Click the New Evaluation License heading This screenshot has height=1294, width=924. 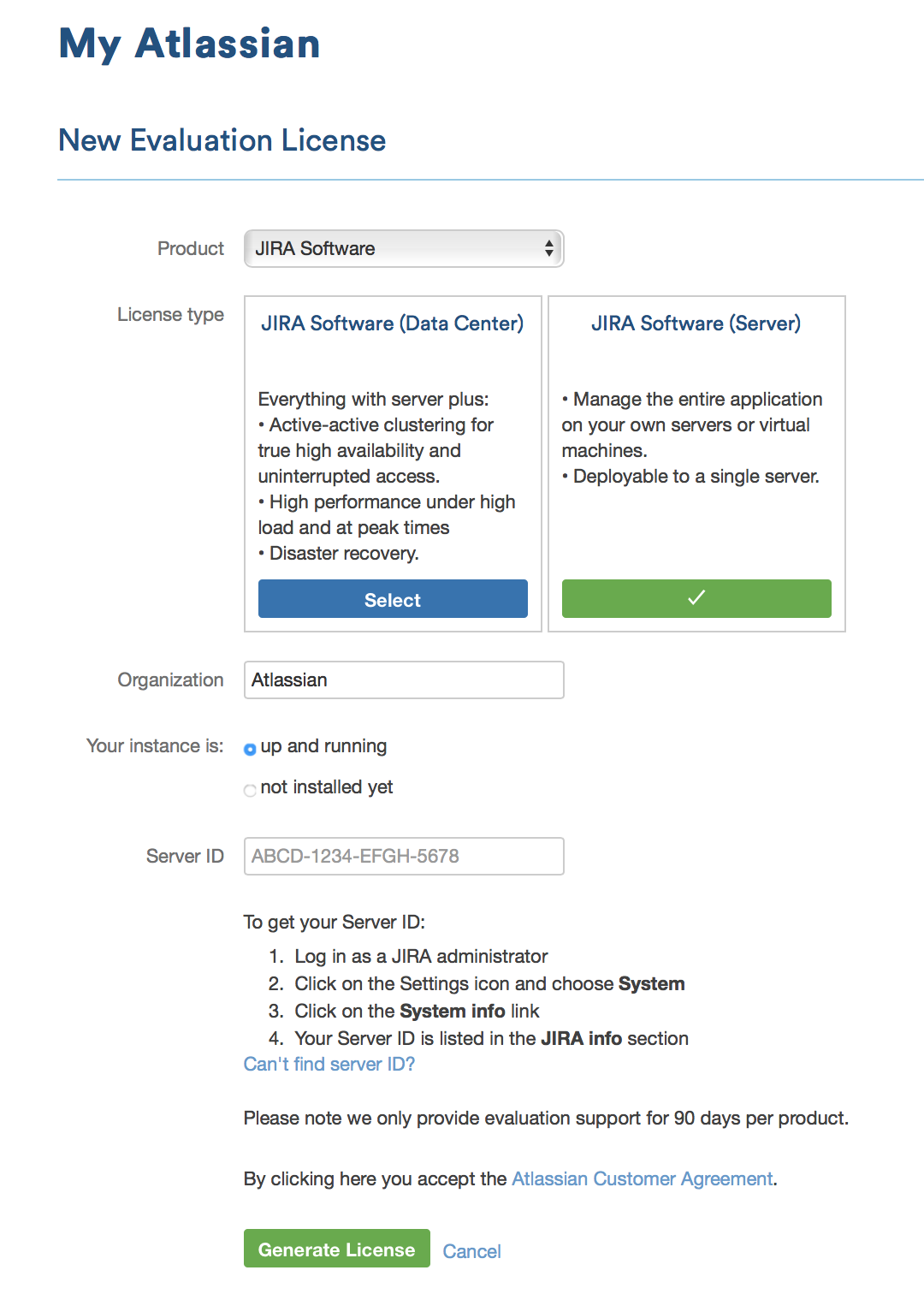222,139
